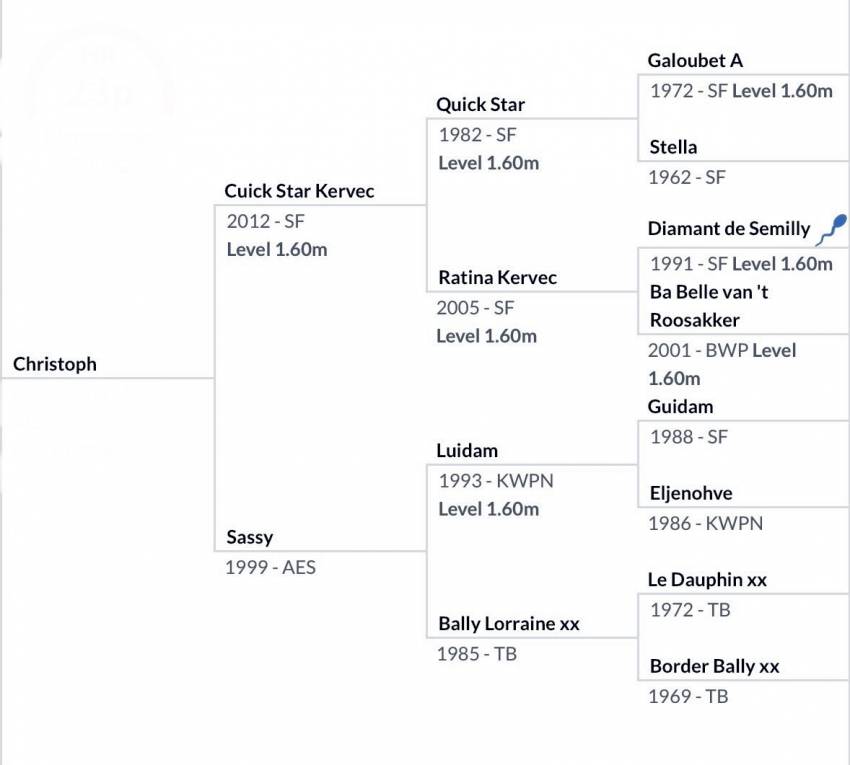Open Ba Belle van 't Roosakker
The image size is (850, 765).
(709, 306)
